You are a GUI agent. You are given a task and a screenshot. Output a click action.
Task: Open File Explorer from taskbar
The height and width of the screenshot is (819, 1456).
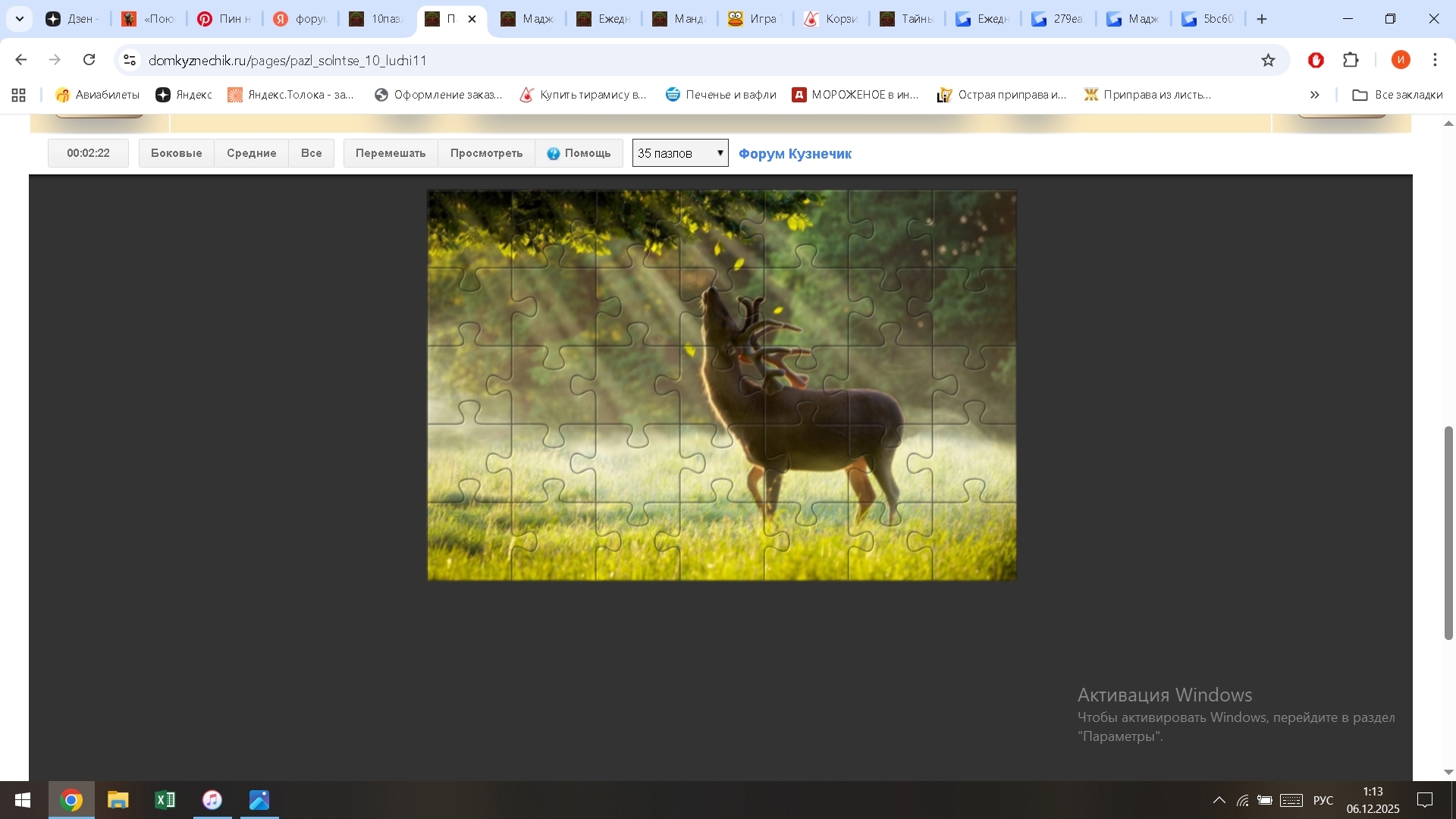coord(118,800)
